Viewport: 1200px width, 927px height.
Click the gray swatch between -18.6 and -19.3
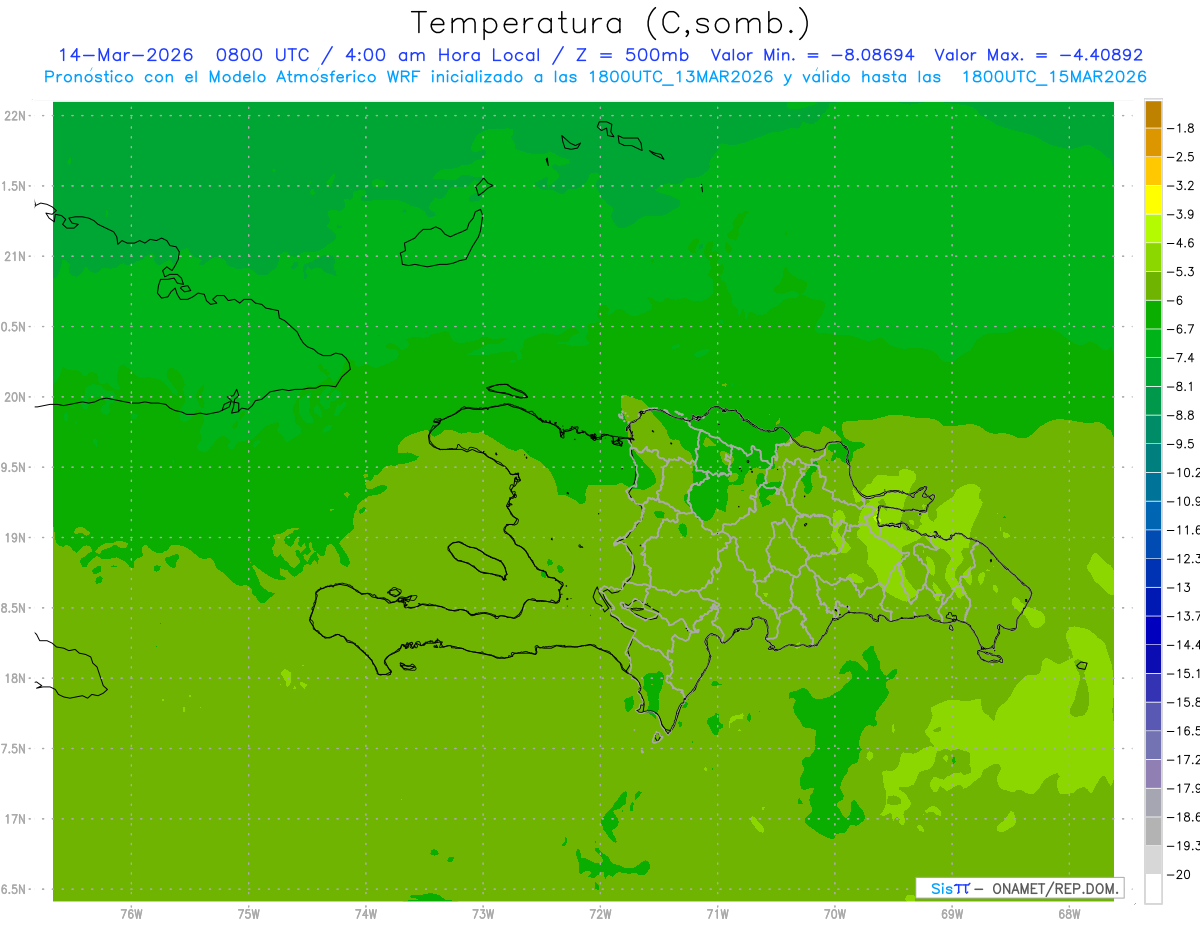pos(1153,831)
